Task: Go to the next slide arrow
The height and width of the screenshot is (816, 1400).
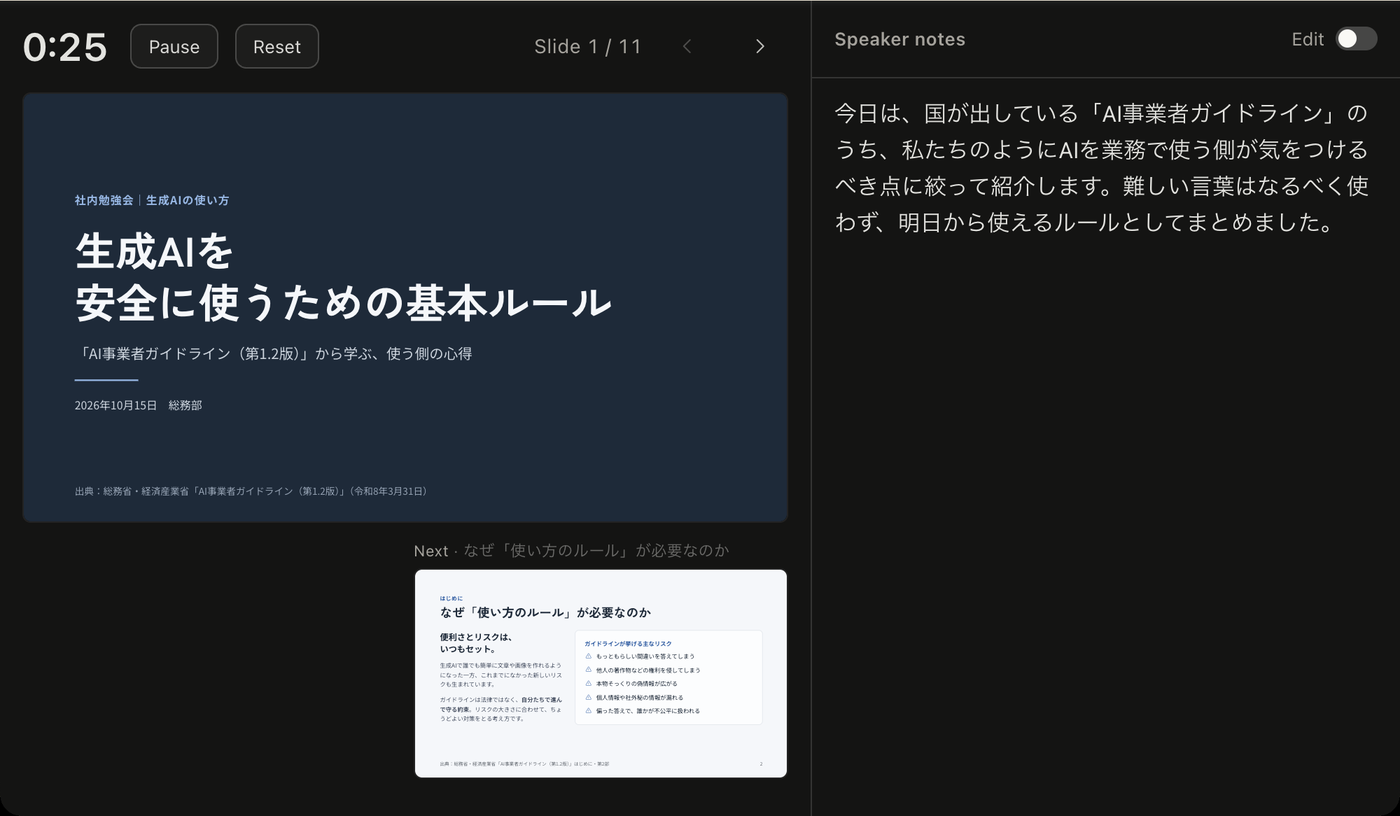Action: [760, 46]
